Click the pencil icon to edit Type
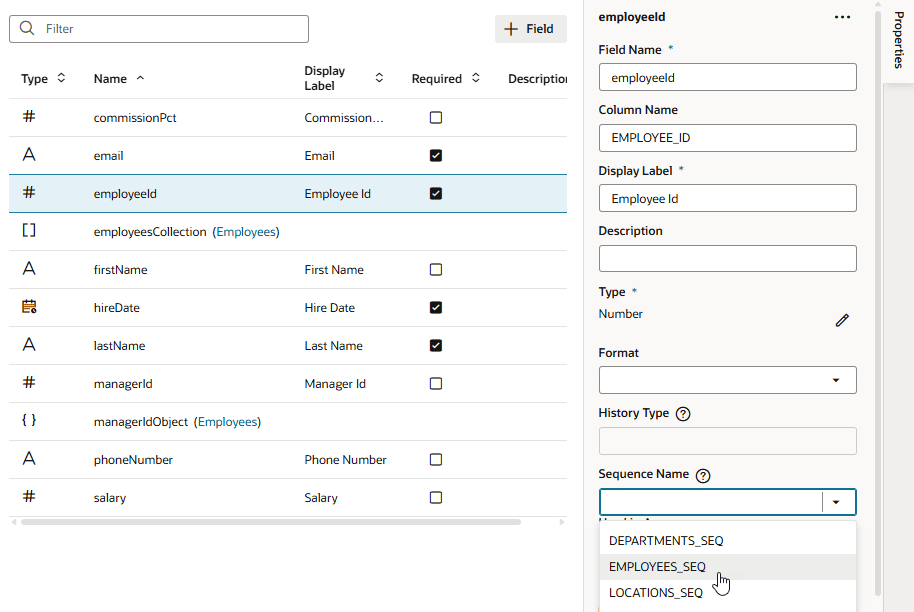Screen dimensions: 914x612 (842, 320)
